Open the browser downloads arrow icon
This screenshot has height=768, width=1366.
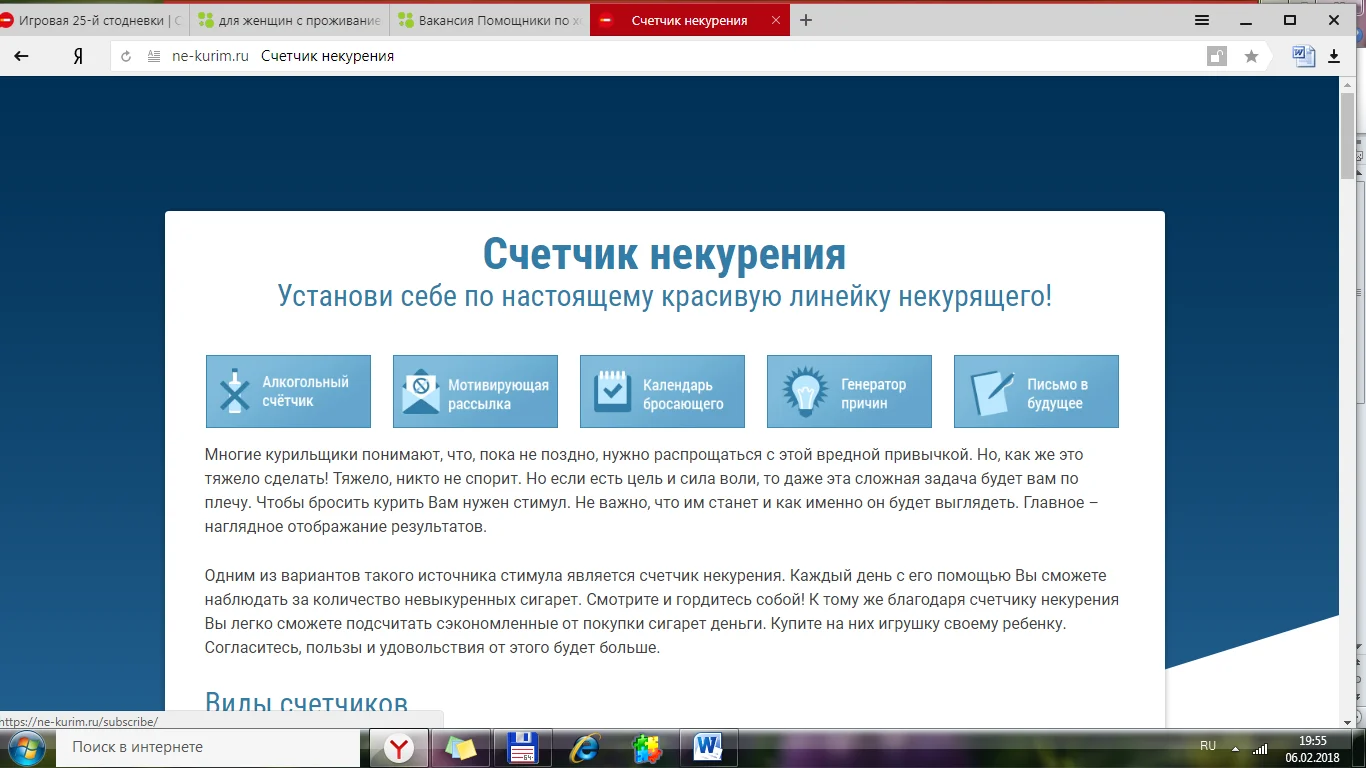(1334, 57)
